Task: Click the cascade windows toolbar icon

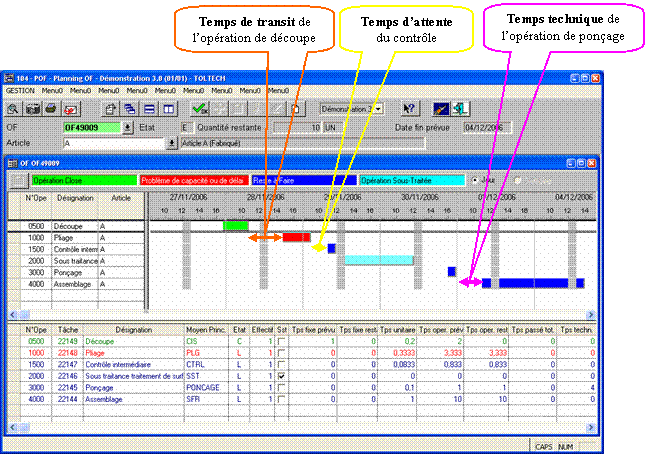Action: pos(130,109)
